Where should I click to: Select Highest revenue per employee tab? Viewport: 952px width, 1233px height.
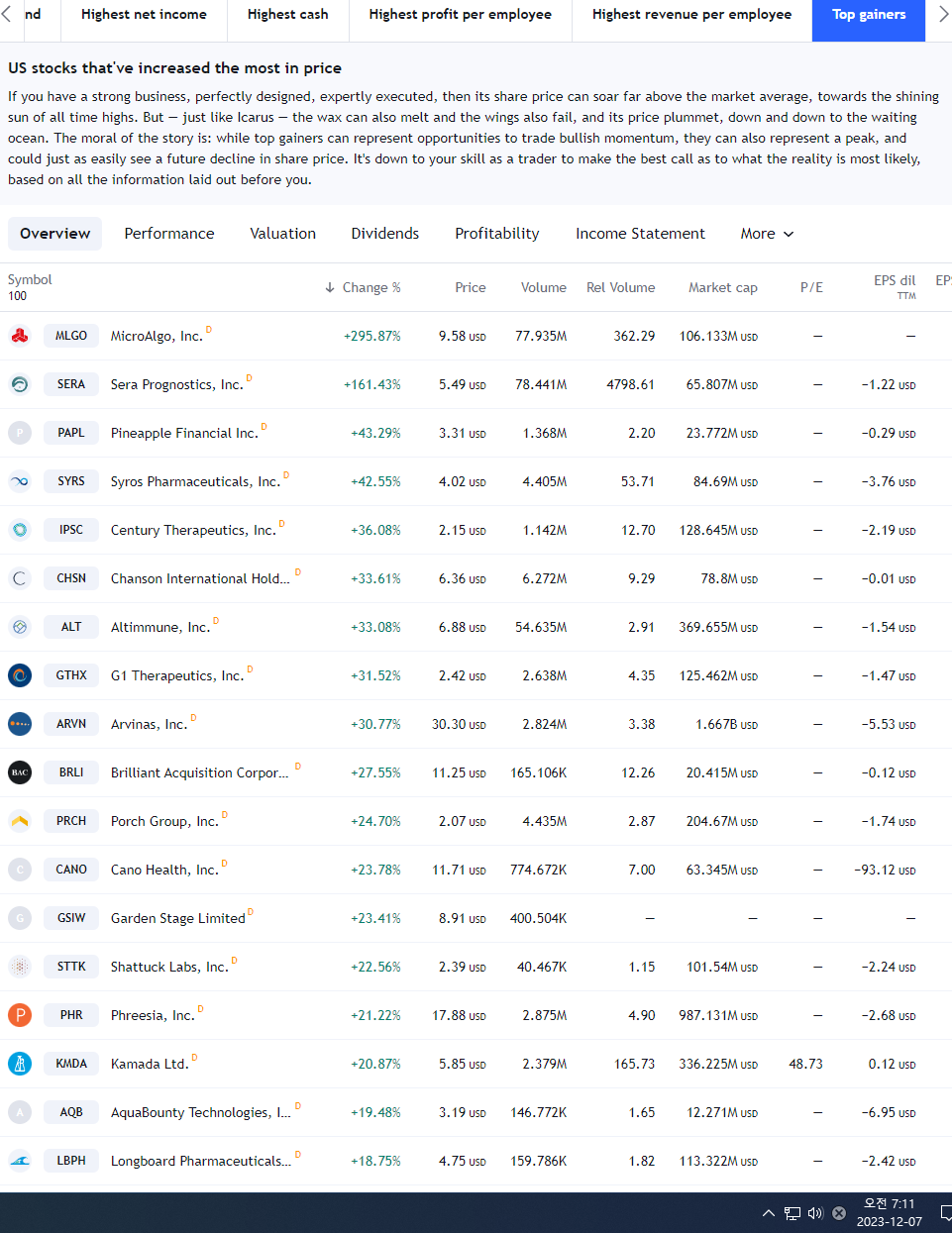(x=691, y=15)
